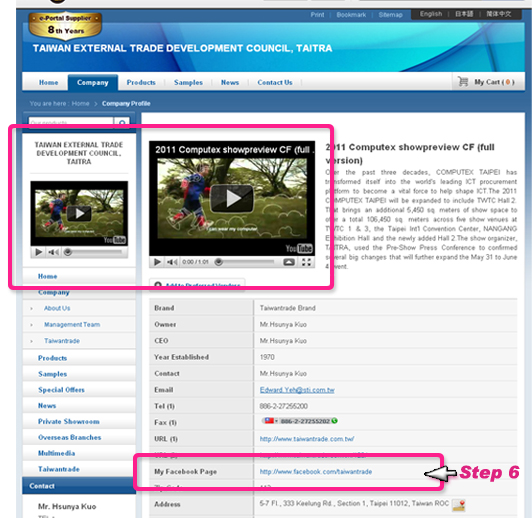Screen dimensions: 532x518
Task: Click the Our products search field
Action: pyautogui.click(x=71, y=122)
